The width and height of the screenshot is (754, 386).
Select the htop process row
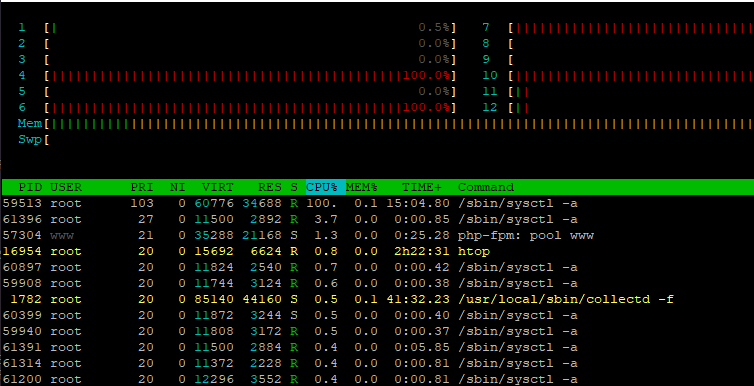tap(377, 251)
